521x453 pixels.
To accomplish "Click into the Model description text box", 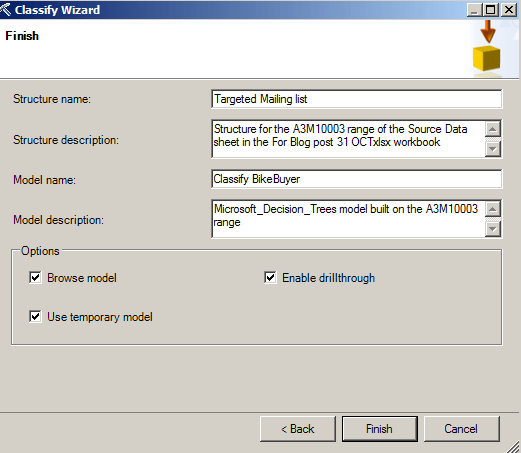I will point(349,219).
